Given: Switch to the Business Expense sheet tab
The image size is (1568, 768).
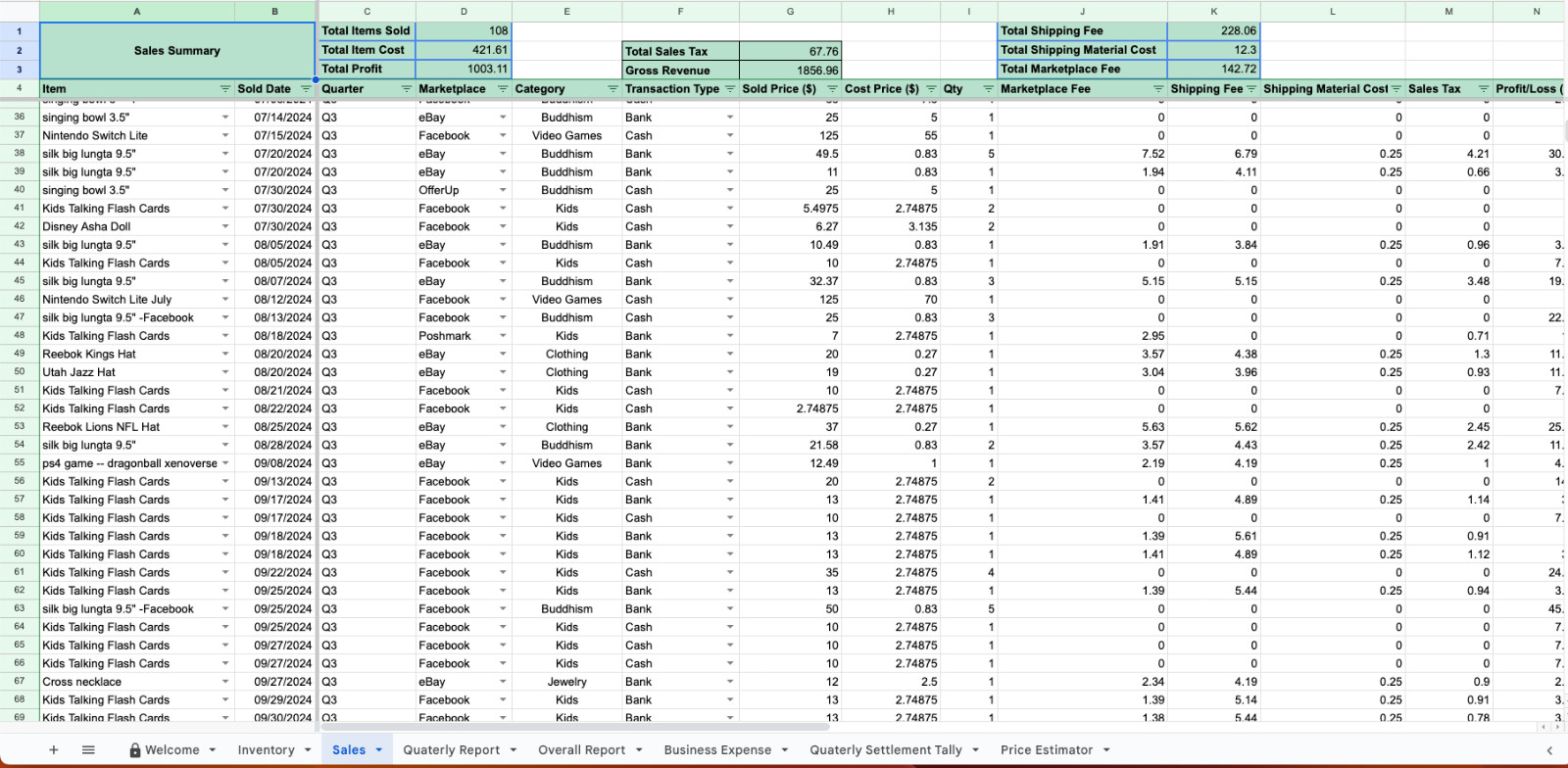Looking at the screenshot, I should point(717,749).
